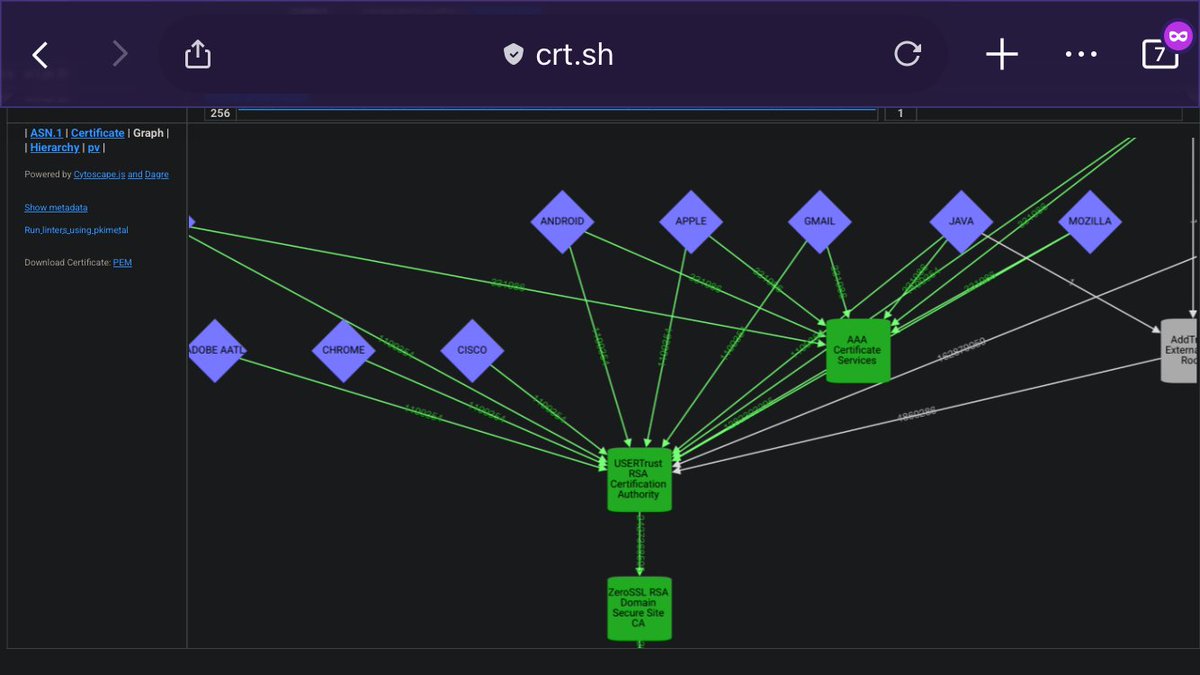Open the pv view link
Image resolution: width=1200 pixels, height=675 pixels.
(x=93, y=147)
